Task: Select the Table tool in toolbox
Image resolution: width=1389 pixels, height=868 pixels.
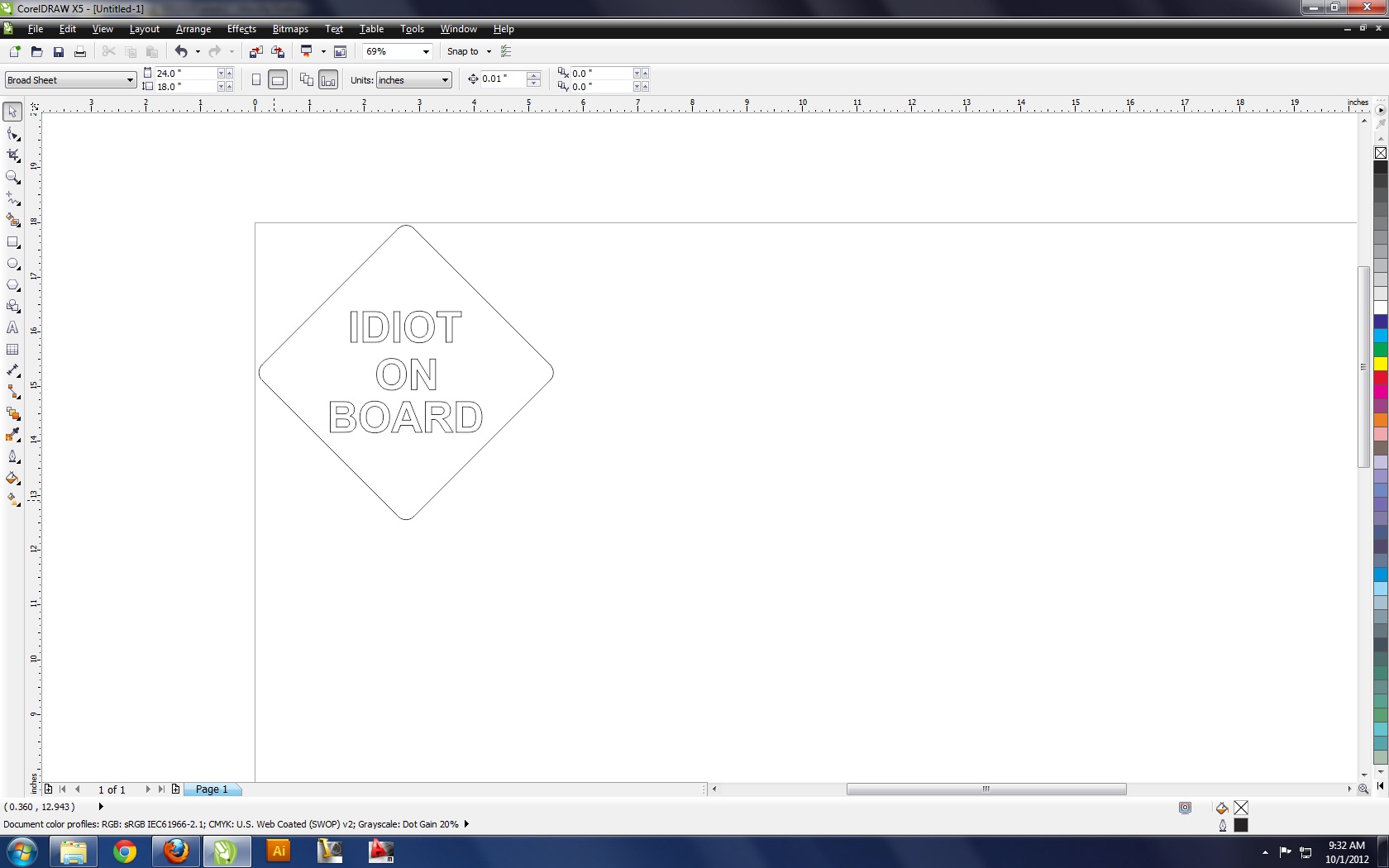Action: coord(12,350)
